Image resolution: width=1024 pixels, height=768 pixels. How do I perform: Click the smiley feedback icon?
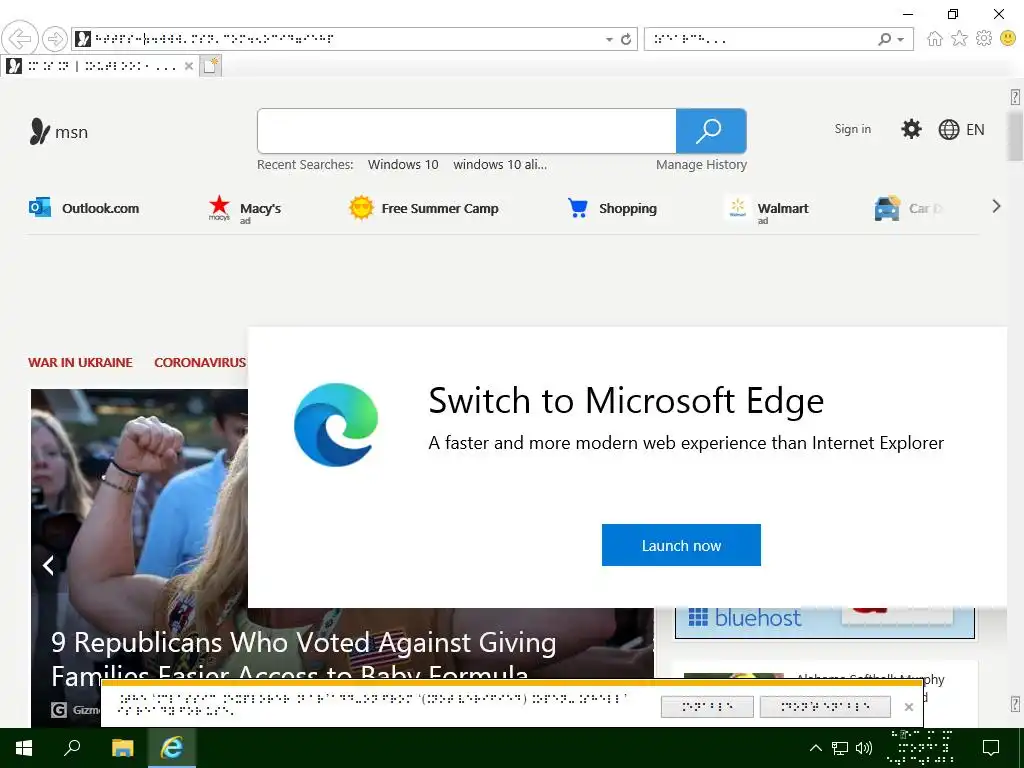[x=1008, y=39]
